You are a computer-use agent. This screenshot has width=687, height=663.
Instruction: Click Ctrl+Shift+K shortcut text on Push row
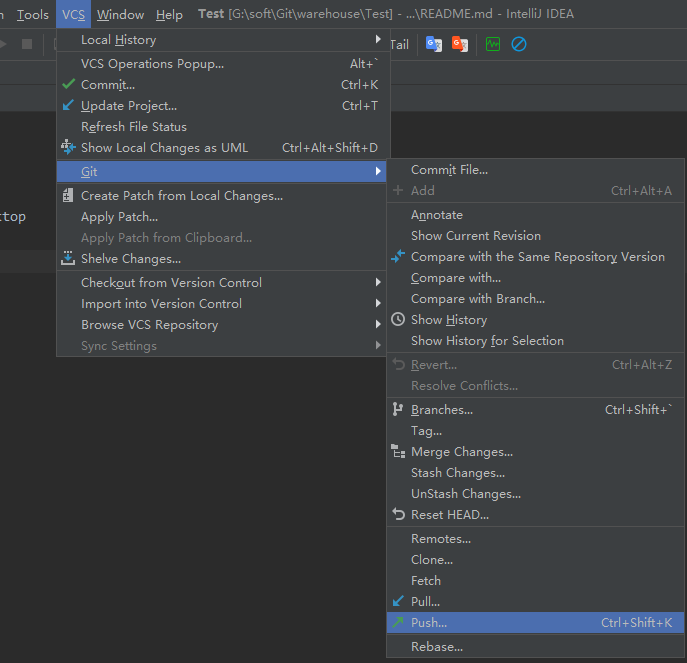point(636,623)
